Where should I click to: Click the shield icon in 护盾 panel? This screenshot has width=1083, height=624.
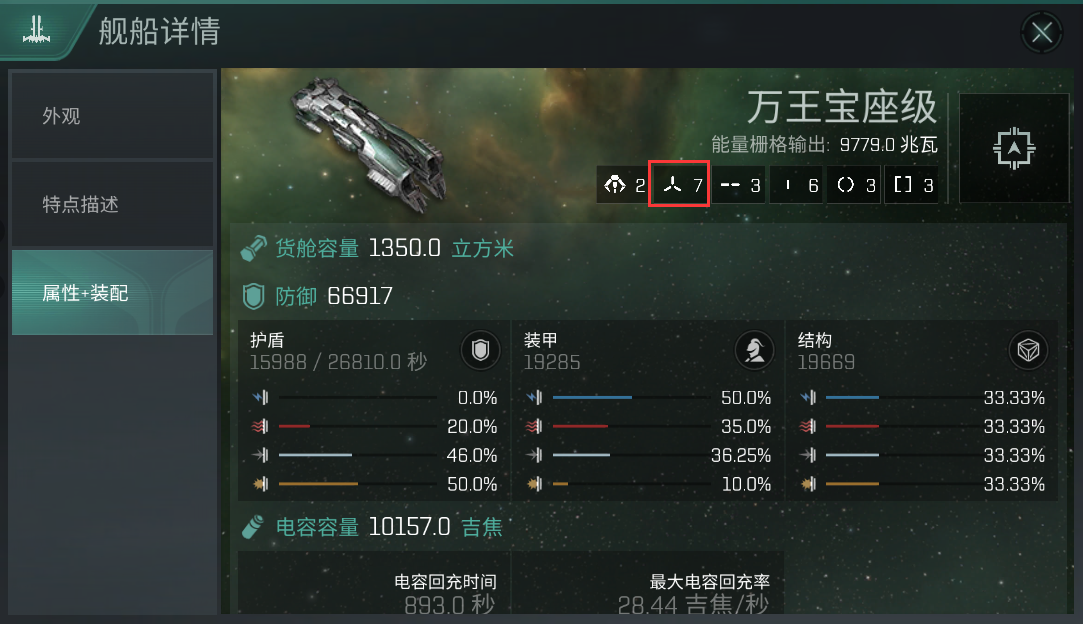pyautogui.click(x=480, y=350)
